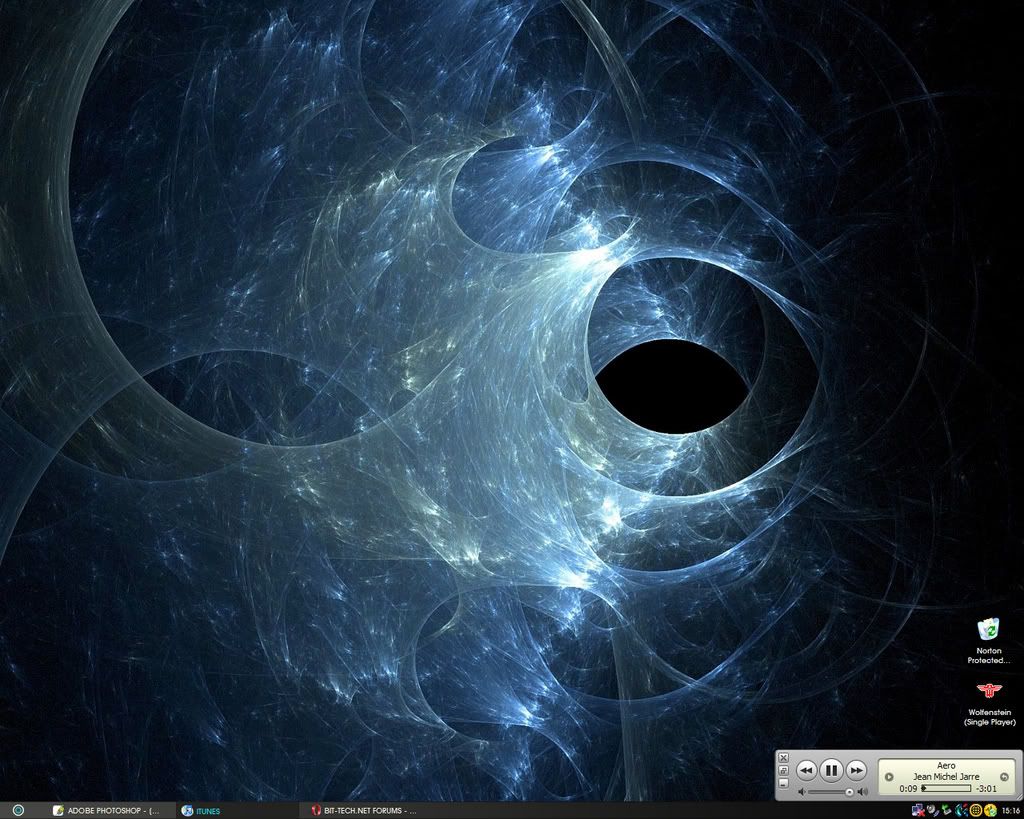This screenshot has width=1024, height=819.
Task: Open the Start orb on the taskbar
Action: [x=18, y=811]
